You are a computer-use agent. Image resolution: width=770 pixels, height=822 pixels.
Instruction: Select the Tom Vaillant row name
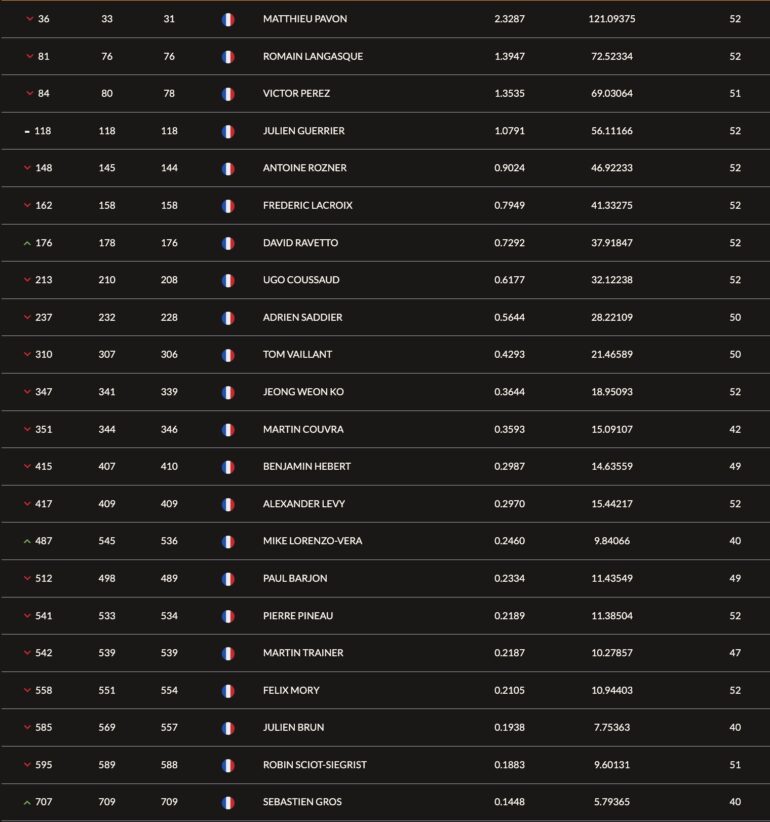(x=297, y=355)
